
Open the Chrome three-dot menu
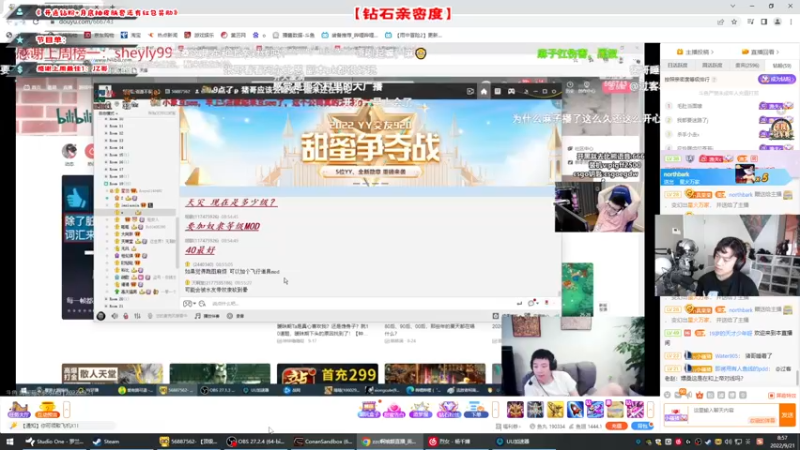click(x=791, y=22)
